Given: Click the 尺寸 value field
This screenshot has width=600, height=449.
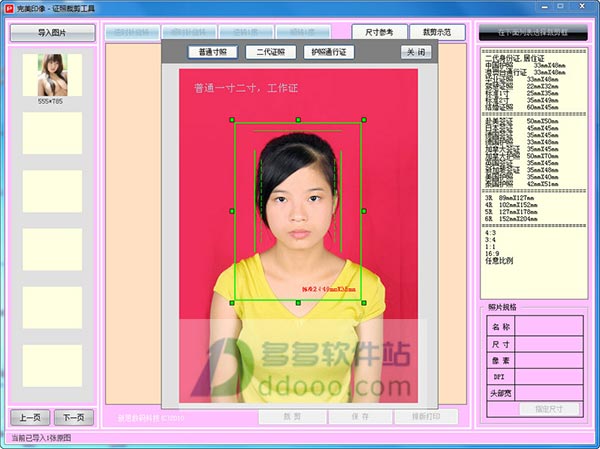Looking at the screenshot, I should [x=549, y=344].
